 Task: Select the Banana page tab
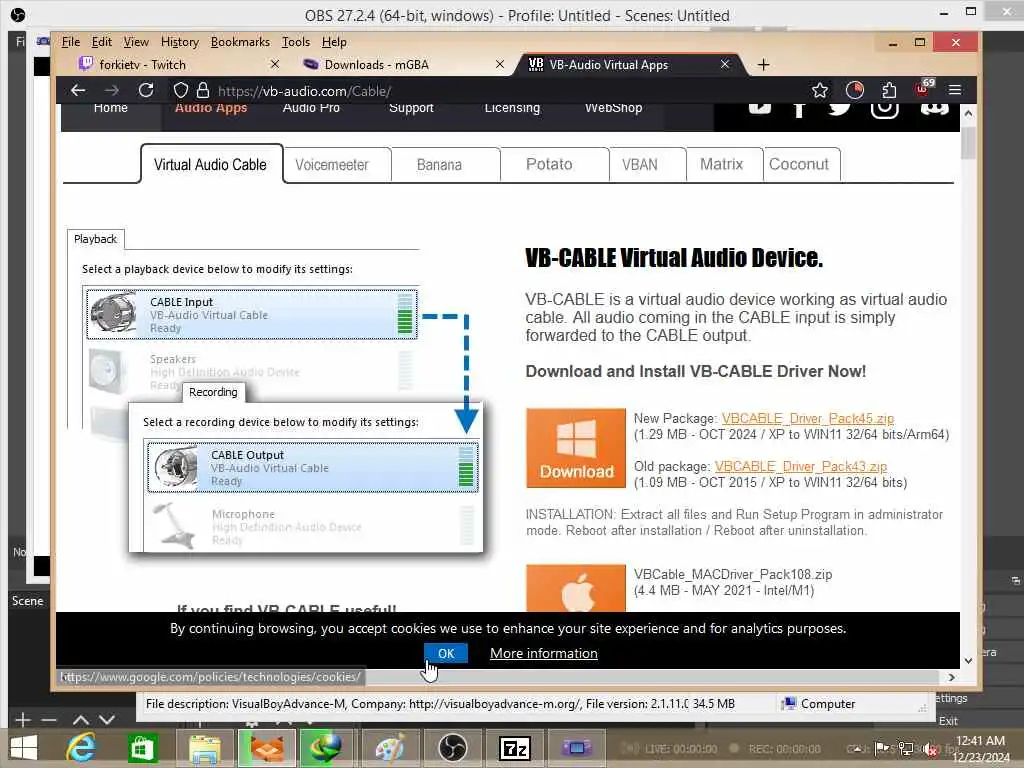(439, 165)
